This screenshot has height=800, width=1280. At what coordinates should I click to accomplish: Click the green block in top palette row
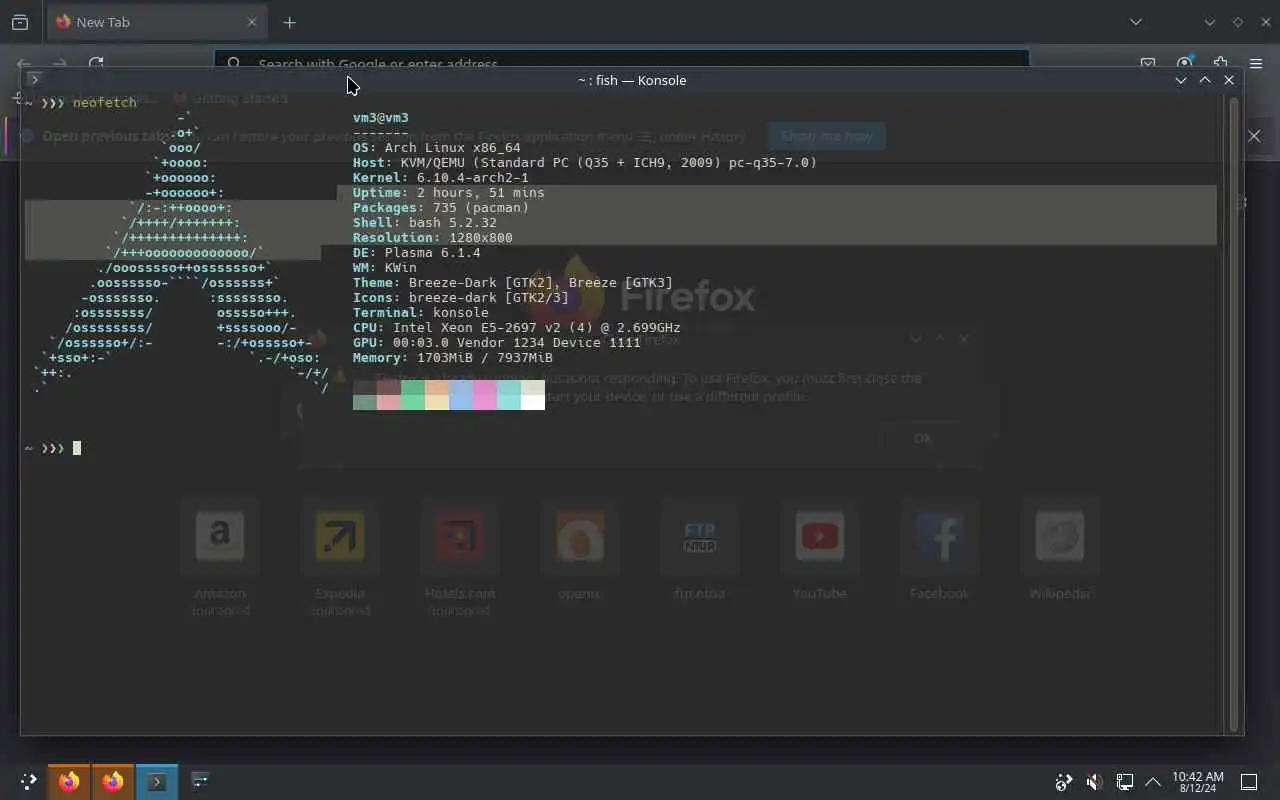tap(413, 387)
